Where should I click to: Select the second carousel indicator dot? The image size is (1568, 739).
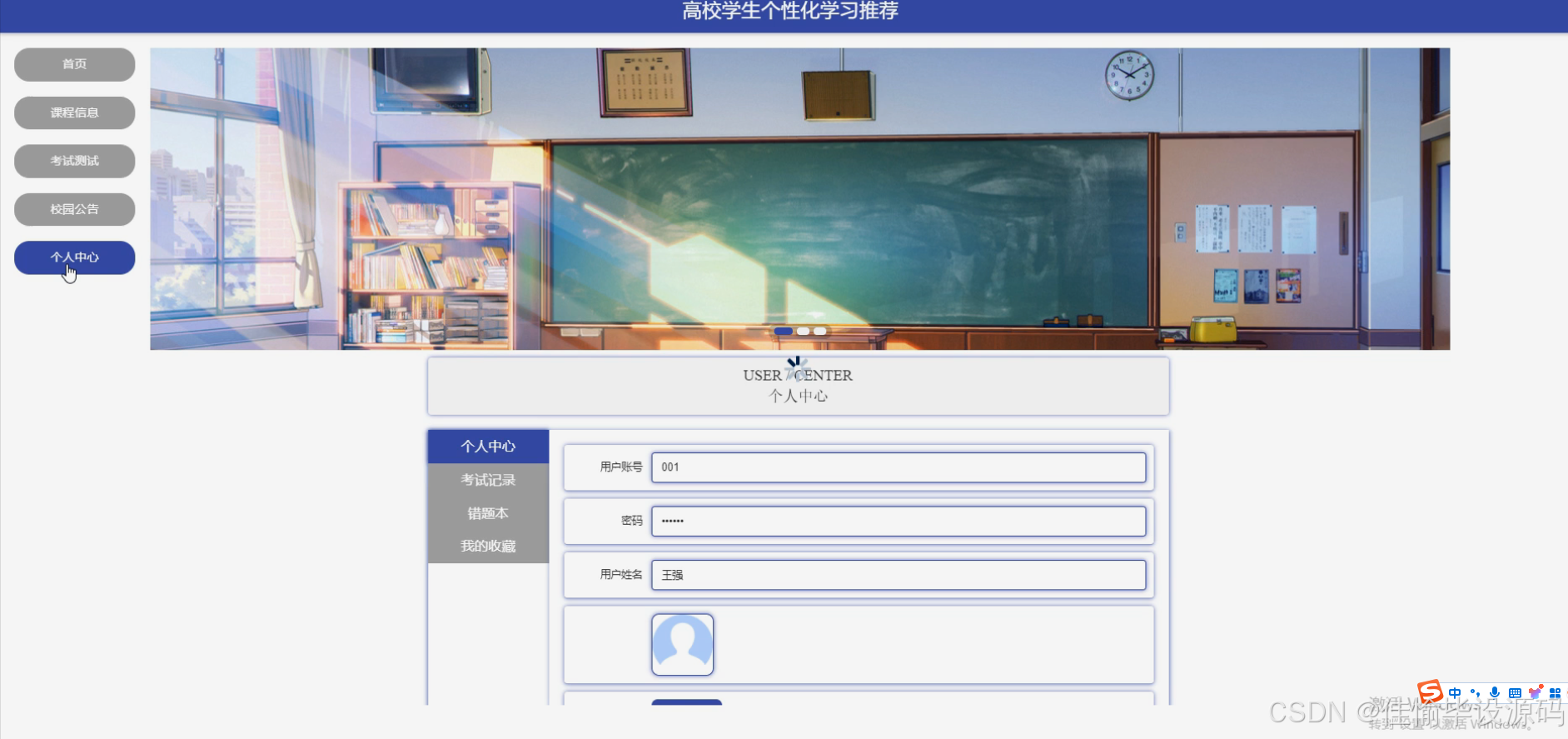(803, 332)
